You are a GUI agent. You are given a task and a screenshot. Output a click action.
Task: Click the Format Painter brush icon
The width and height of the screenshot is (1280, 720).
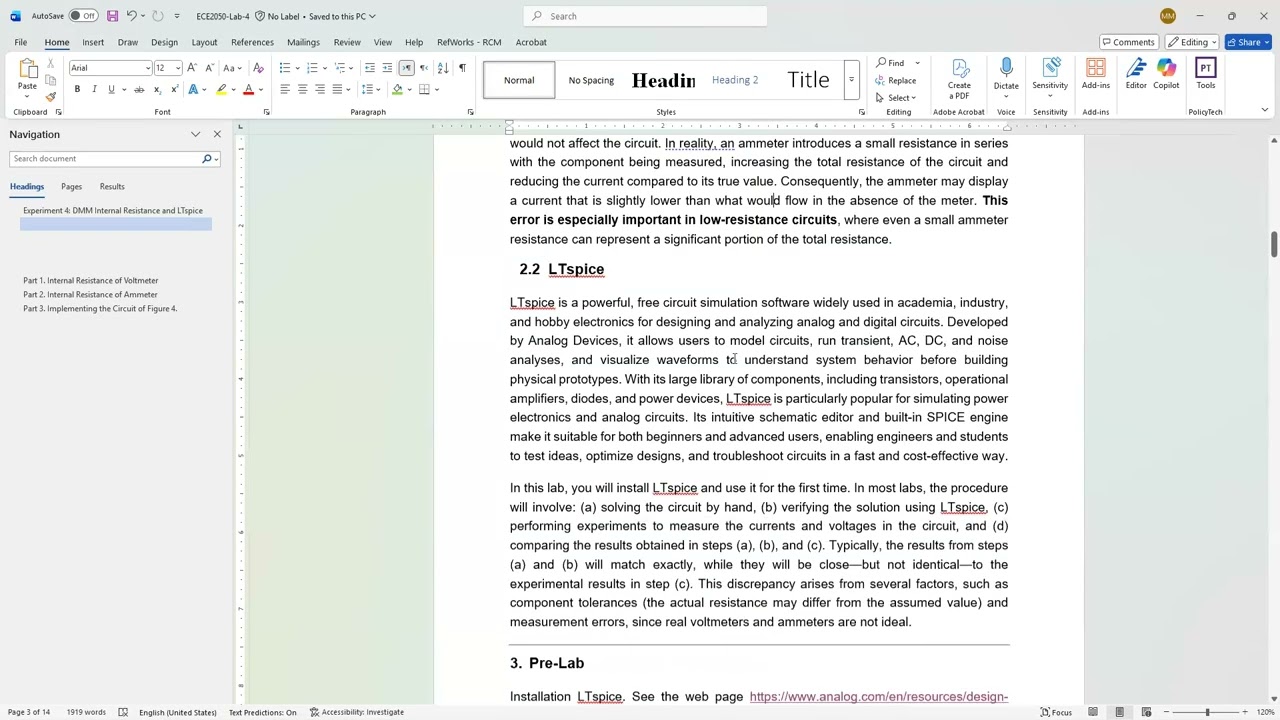pyautogui.click(x=51, y=96)
